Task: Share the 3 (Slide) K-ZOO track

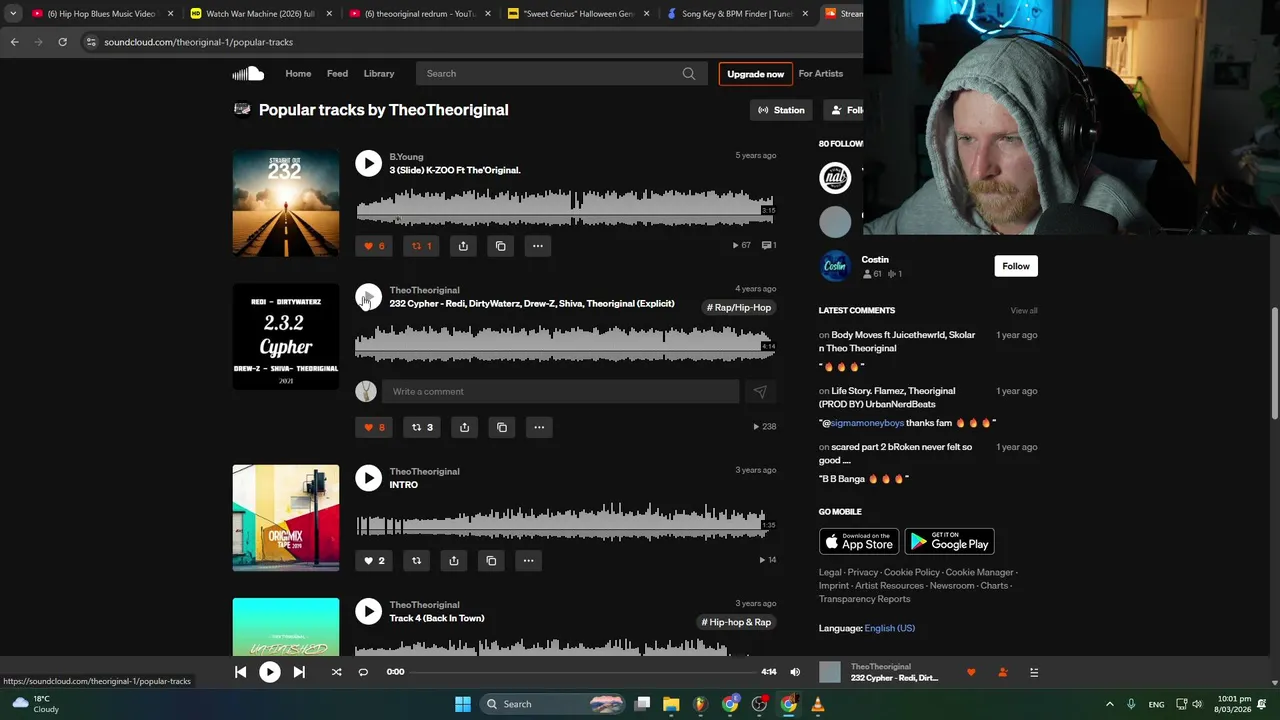Action: [x=463, y=246]
